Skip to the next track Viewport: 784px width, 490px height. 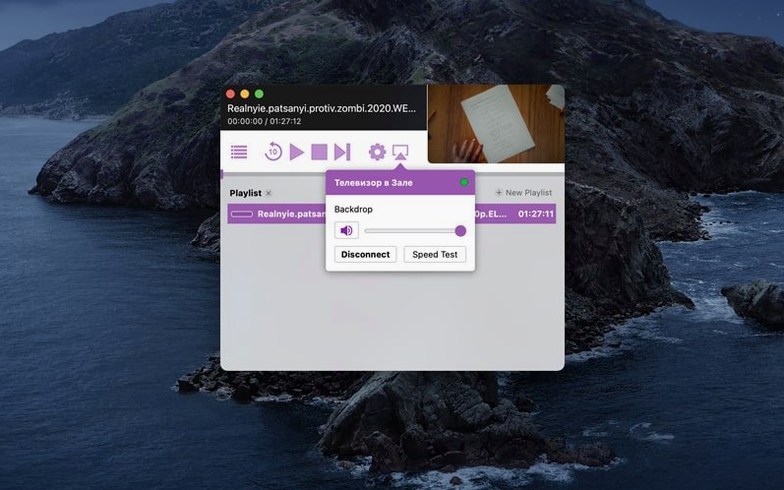coord(342,152)
